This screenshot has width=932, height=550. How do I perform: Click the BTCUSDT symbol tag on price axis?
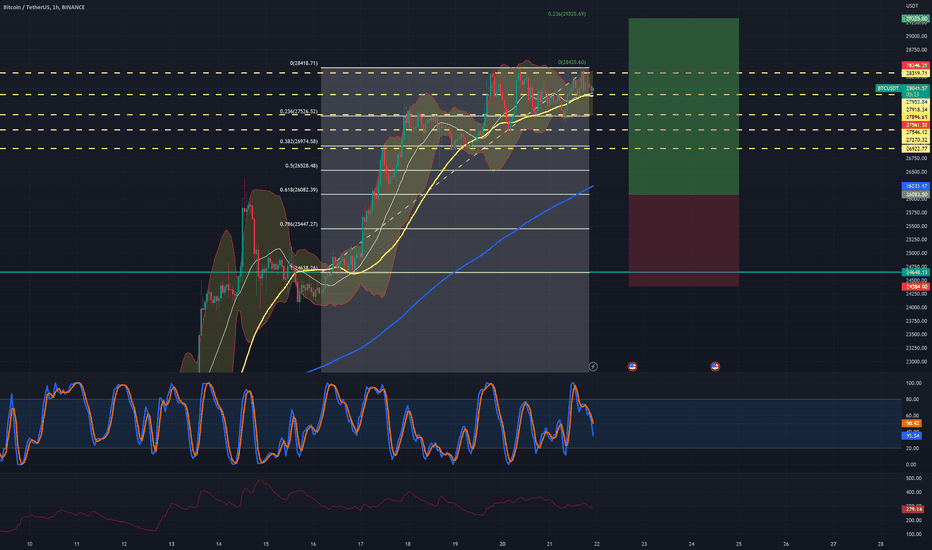888,88
